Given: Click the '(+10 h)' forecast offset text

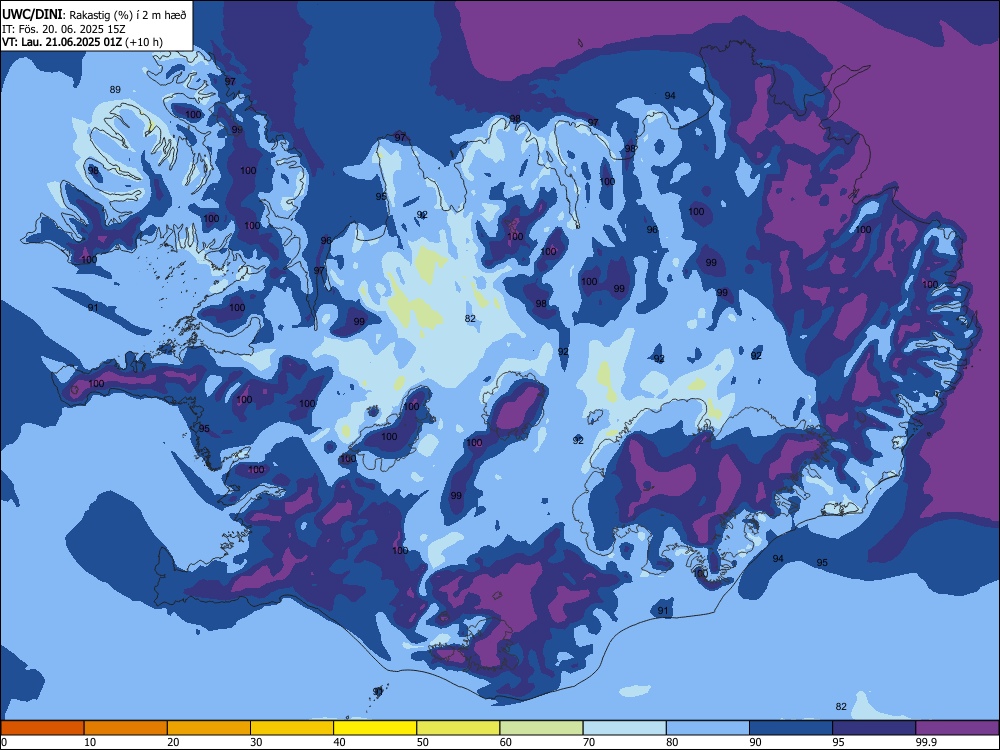Looking at the screenshot, I should pos(145,42).
